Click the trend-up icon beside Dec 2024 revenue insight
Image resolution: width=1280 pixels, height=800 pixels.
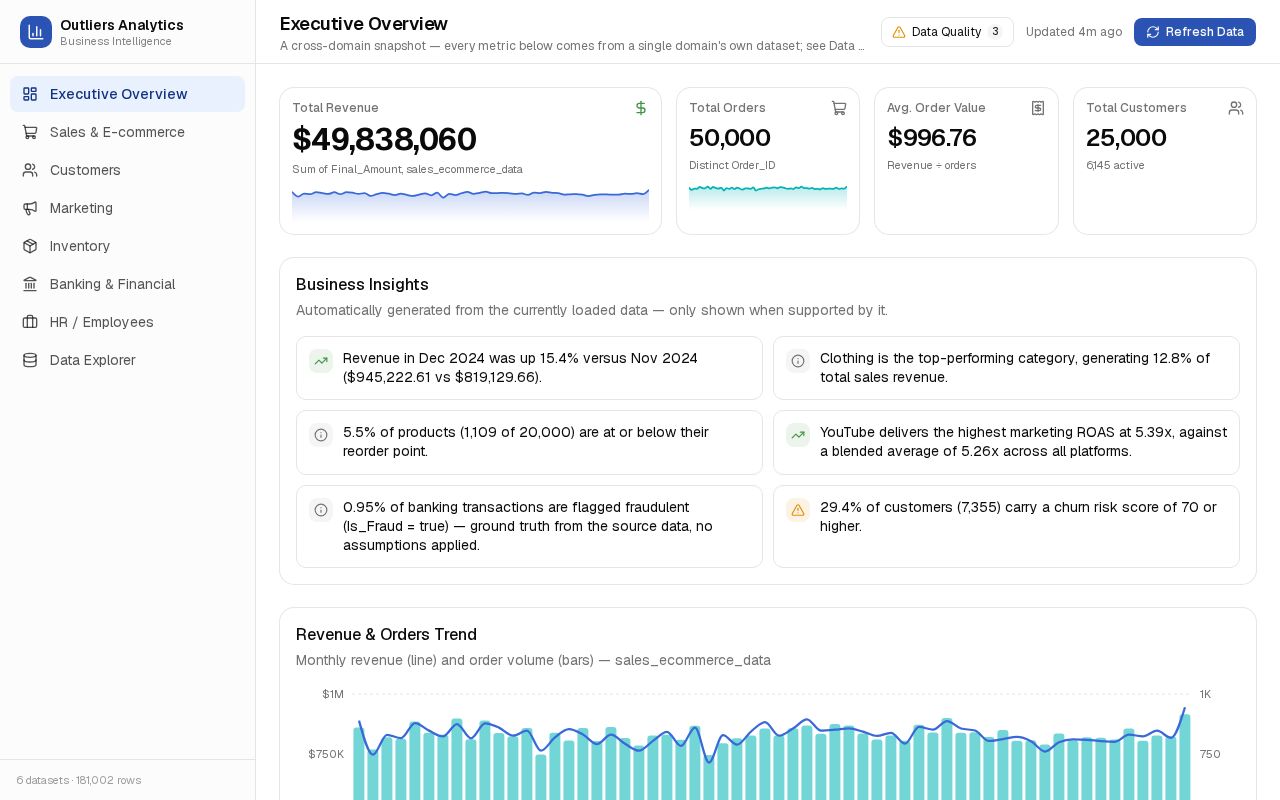(x=321, y=361)
